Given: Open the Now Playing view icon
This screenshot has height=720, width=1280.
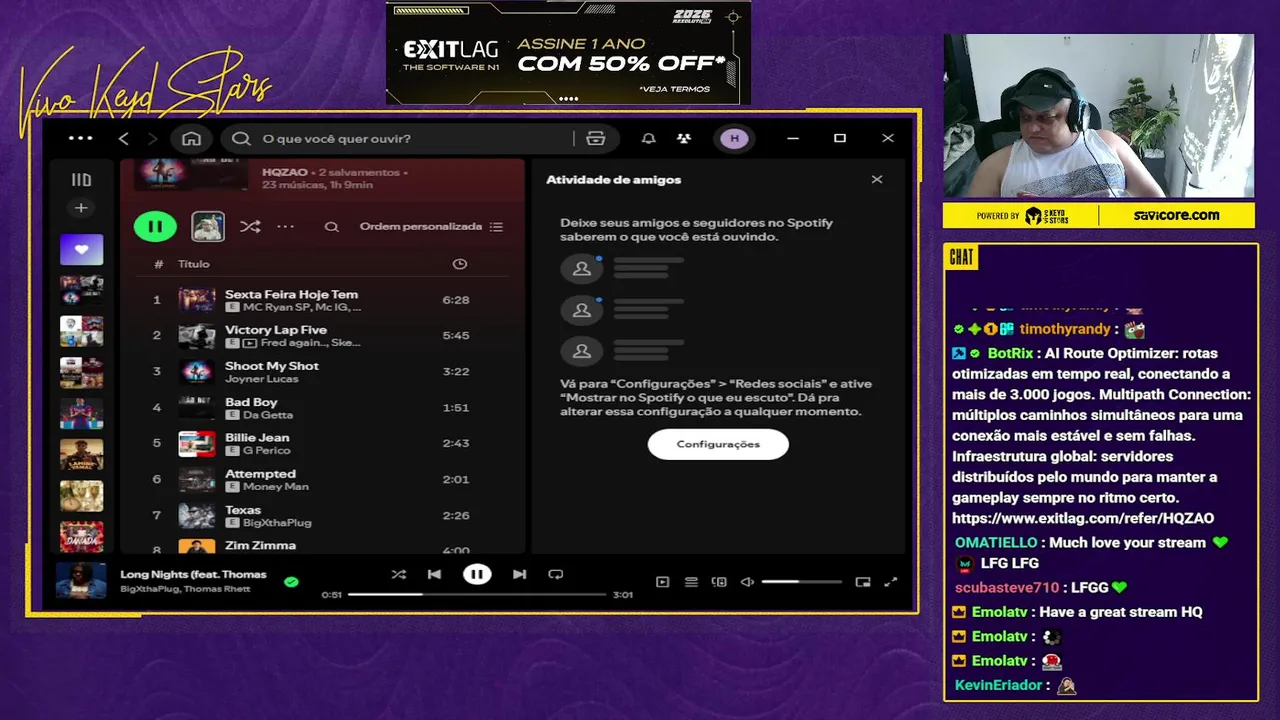Looking at the screenshot, I should click(662, 582).
